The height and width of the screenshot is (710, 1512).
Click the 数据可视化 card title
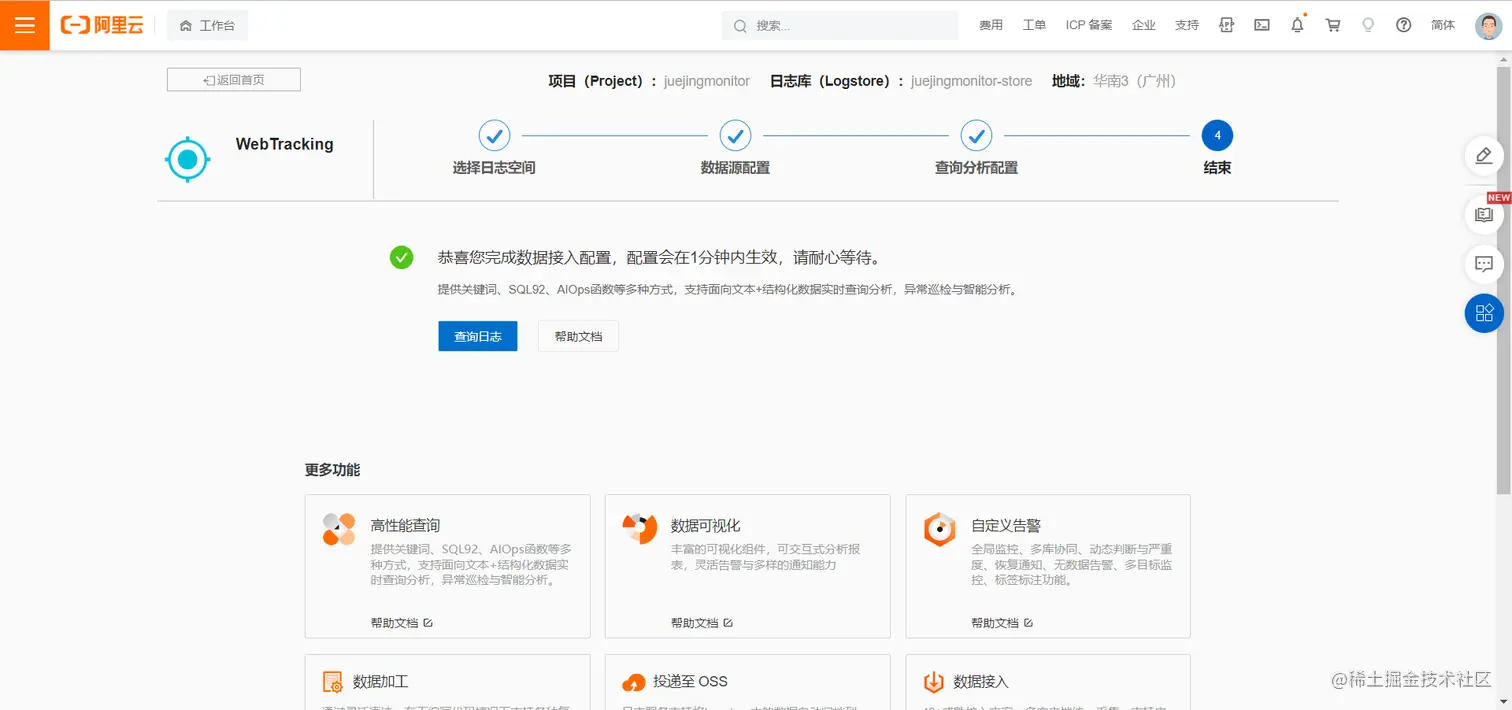(706, 525)
